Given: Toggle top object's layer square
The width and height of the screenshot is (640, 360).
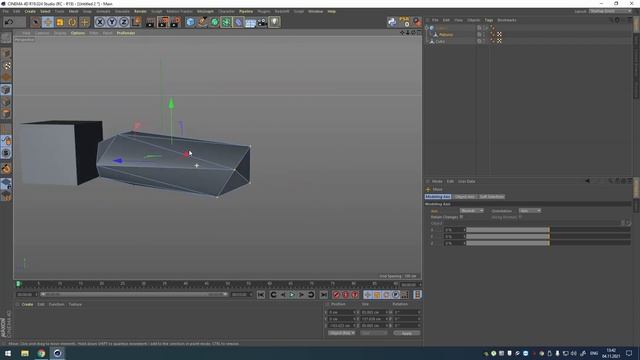Looking at the screenshot, I should [x=479, y=28].
